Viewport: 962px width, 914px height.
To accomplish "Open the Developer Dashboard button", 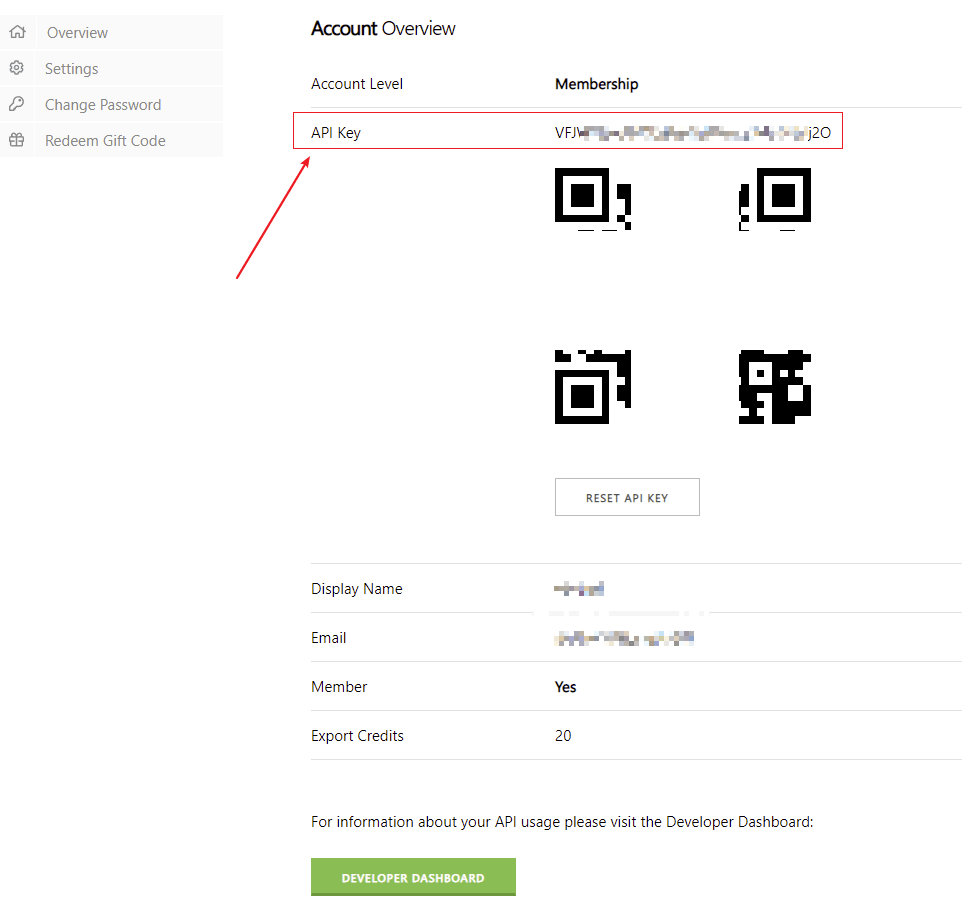I will (413, 877).
